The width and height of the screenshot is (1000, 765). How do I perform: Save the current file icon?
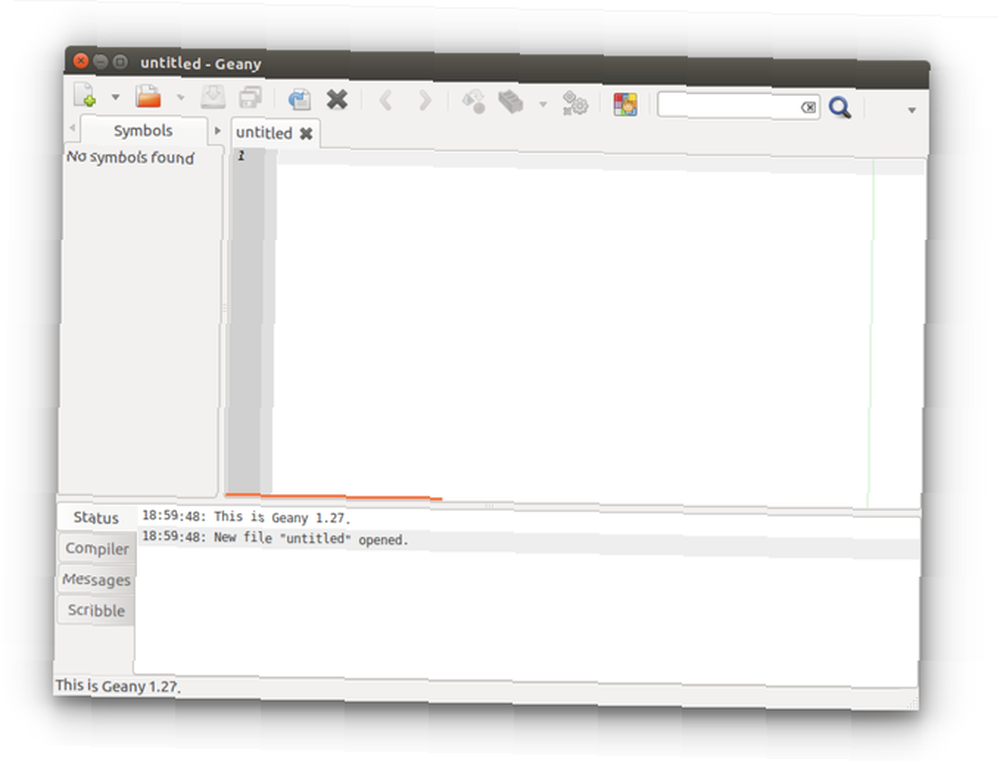click(x=213, y=97)
